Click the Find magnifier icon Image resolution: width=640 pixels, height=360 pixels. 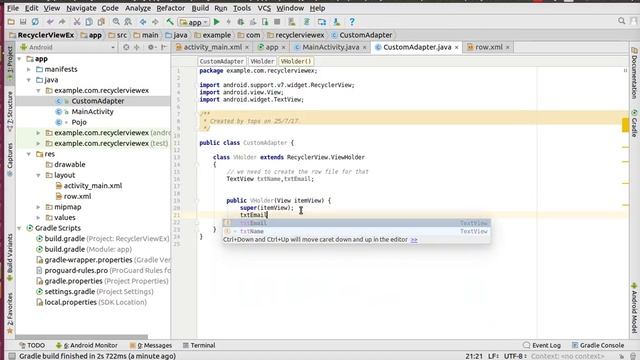(x=116, y=22)
